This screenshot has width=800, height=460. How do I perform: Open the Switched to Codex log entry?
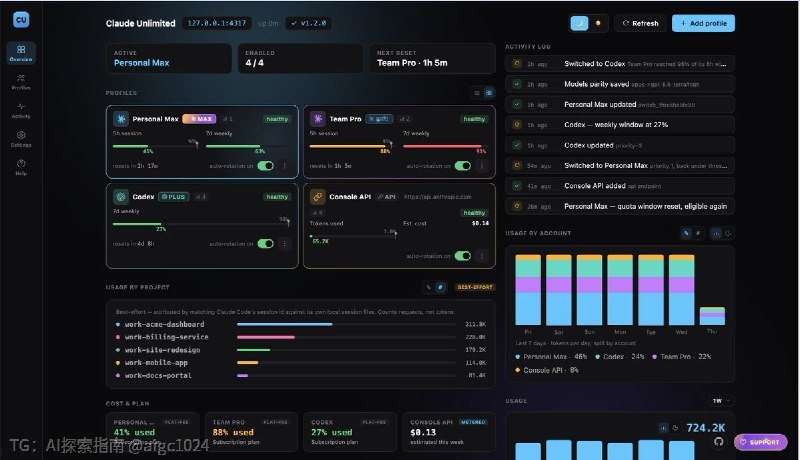click(620, 64)
